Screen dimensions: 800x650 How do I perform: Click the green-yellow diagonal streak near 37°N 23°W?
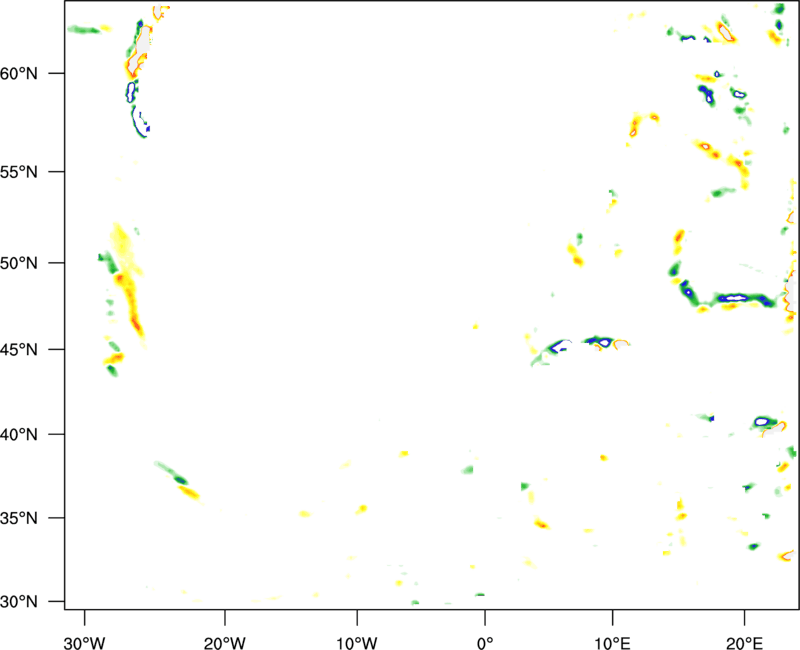pyautogui.click(x=179, y=481)
